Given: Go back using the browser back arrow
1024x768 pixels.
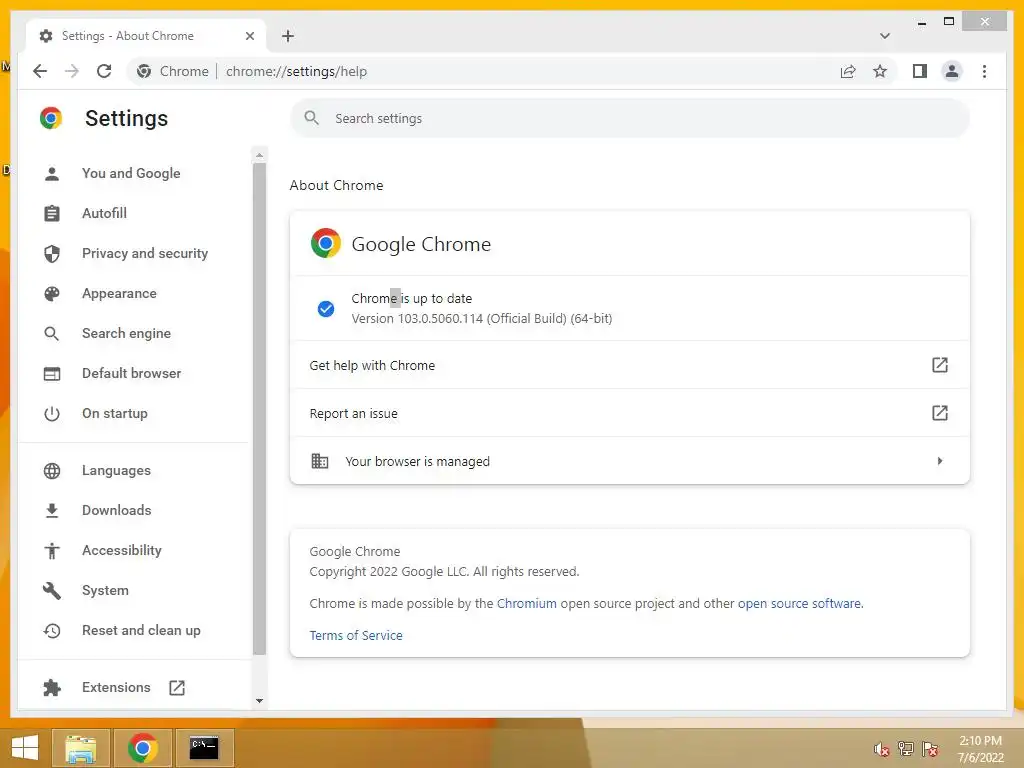Looking at the screenshot, I should [x=40, y=71].
